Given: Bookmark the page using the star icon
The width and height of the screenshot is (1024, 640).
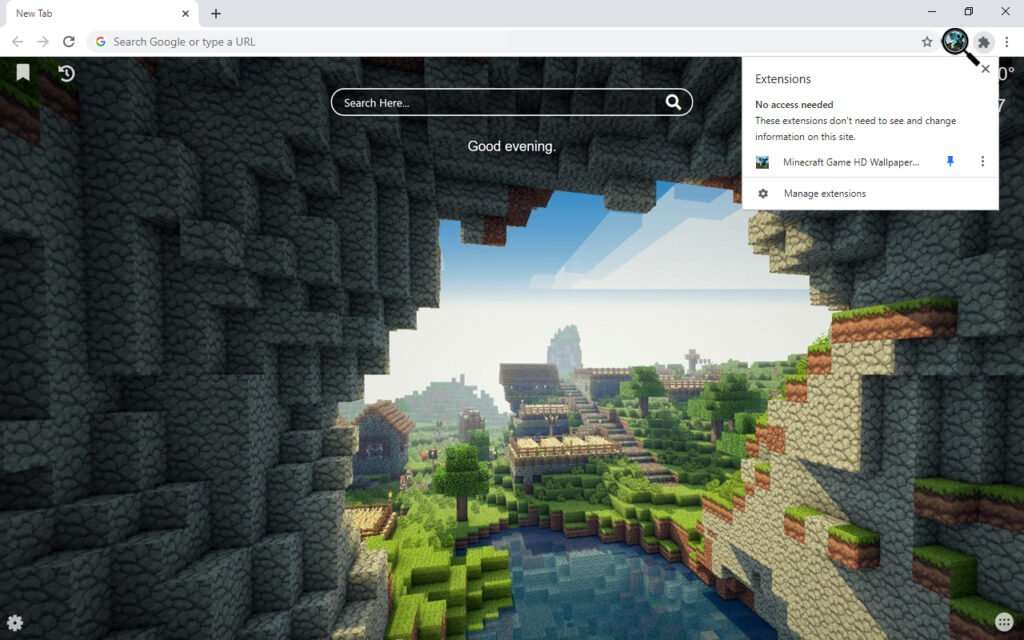Looking at the screenshot, I should 928,42.
